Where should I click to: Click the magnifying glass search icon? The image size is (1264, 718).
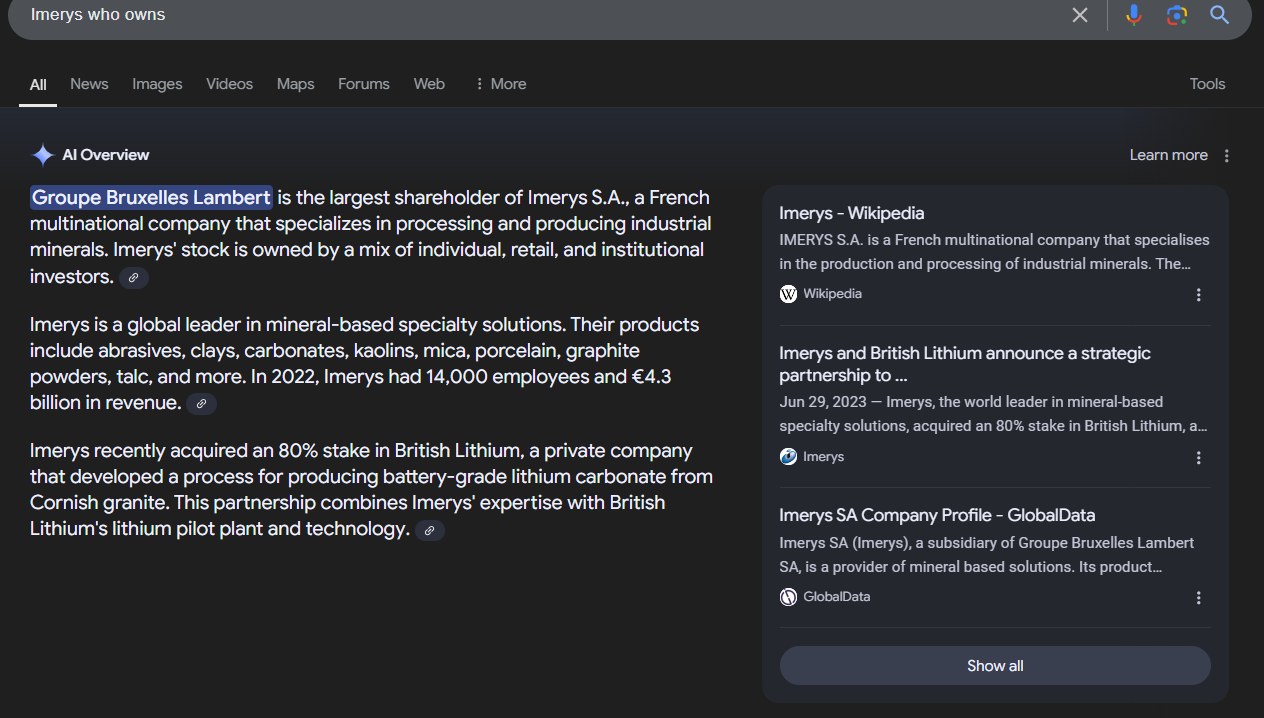(x=1219, y=15)
